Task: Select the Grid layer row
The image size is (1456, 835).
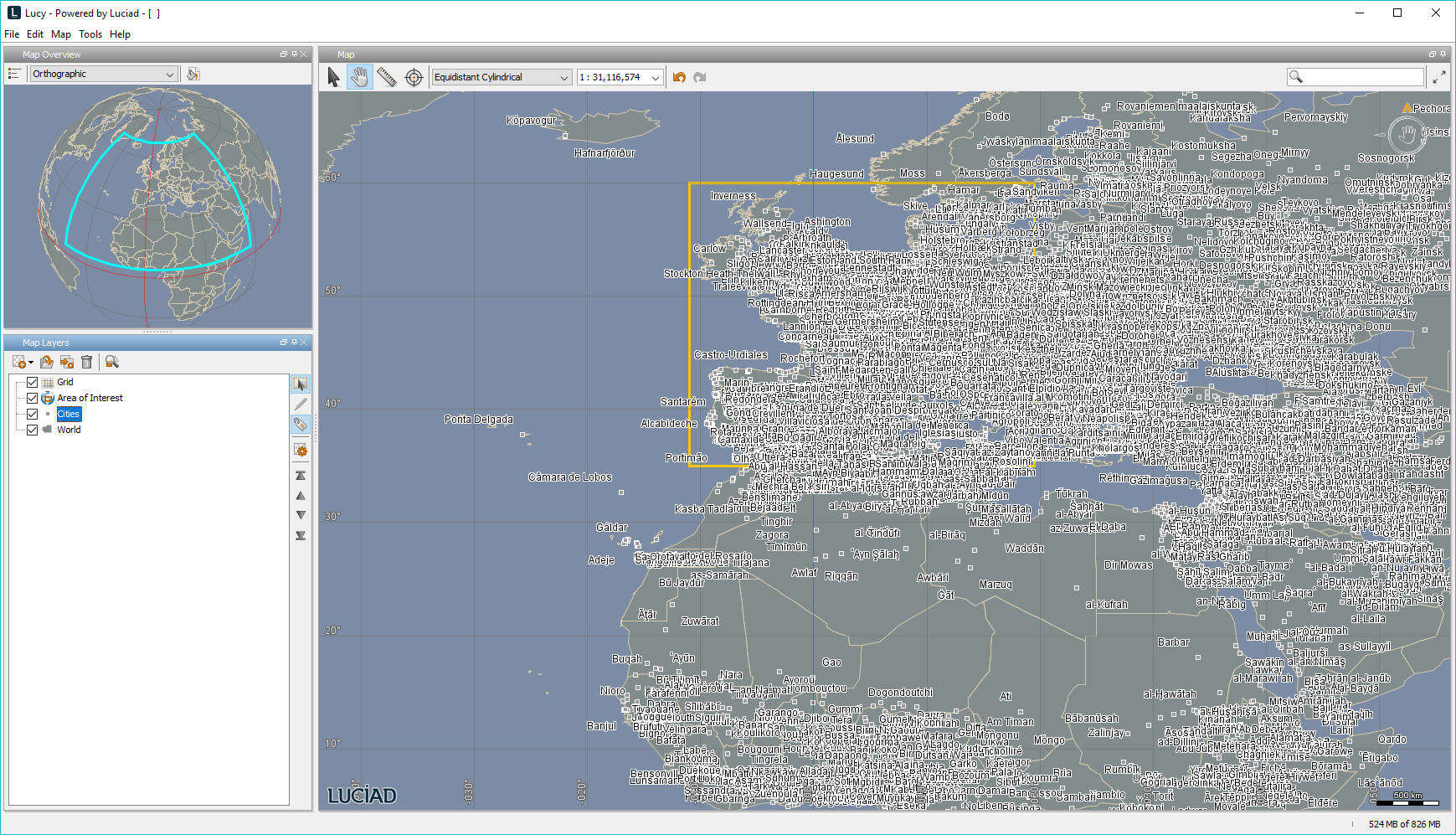Action: (65, 382)
